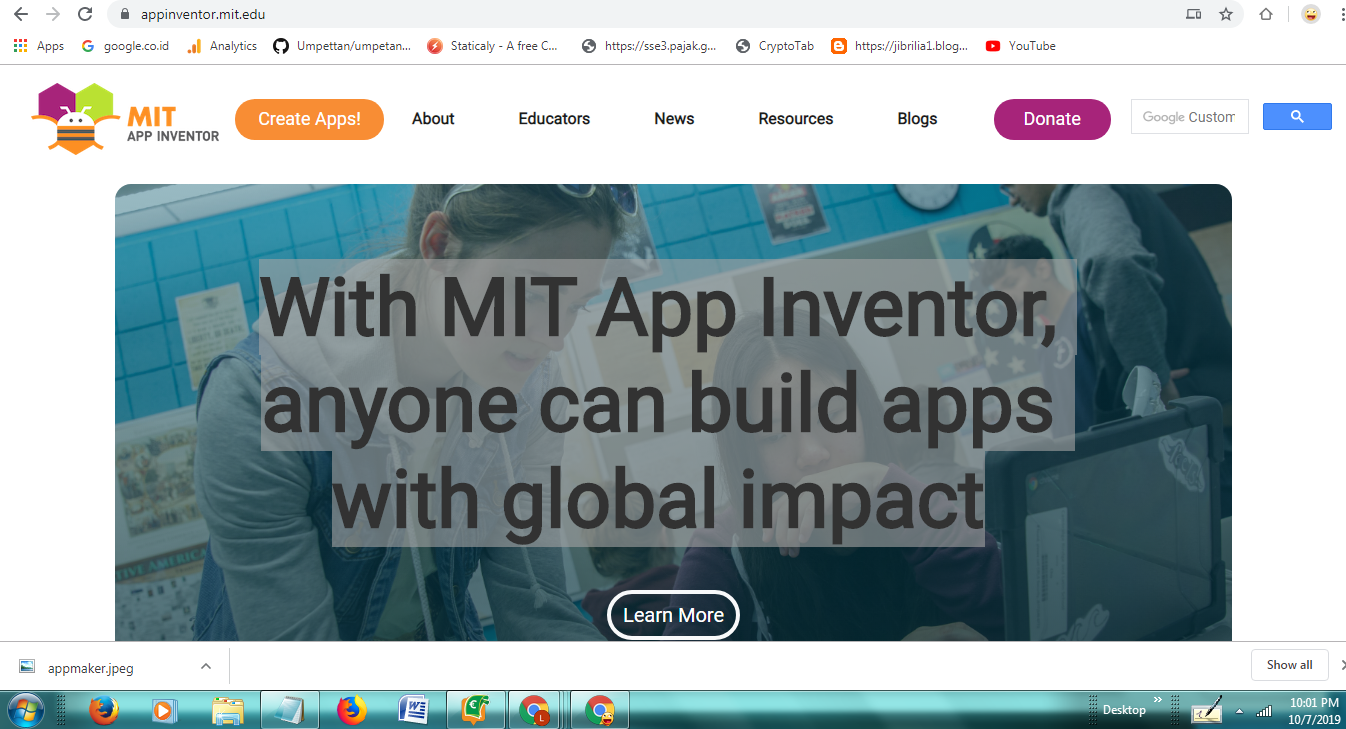Click the blue search magnifier button
The width and height of the screenshot is (1346, 729).
1297,117
